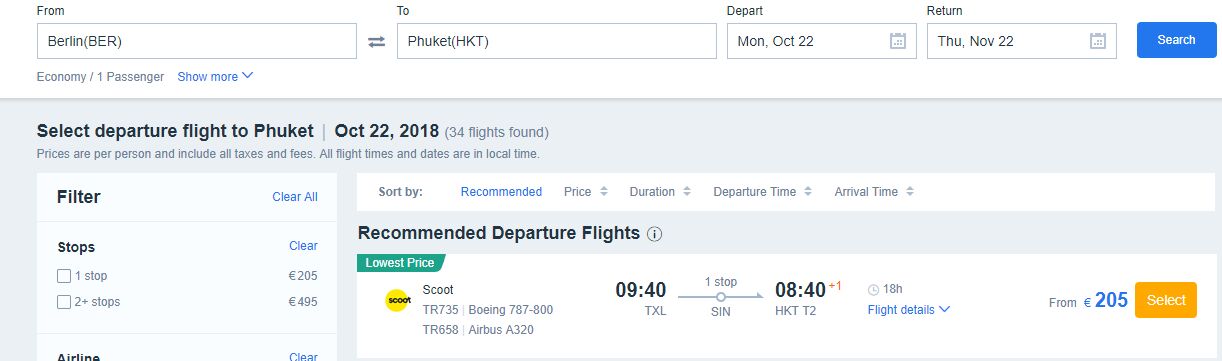The image size is (1222, 361).
Task: Click Clear All in the Filter panel
Action: pyautogui.click(x=295, y=197)
